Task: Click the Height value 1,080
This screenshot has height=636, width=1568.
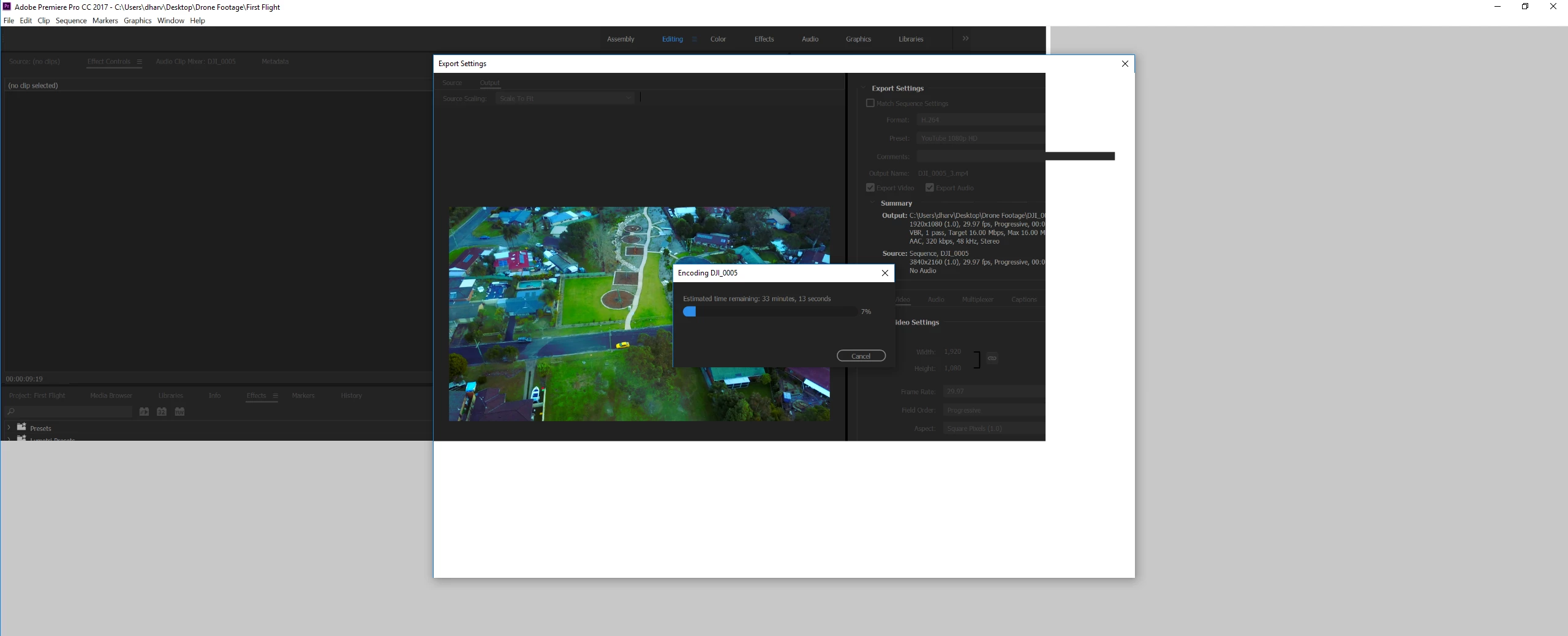Action: [x=952, y=368]
